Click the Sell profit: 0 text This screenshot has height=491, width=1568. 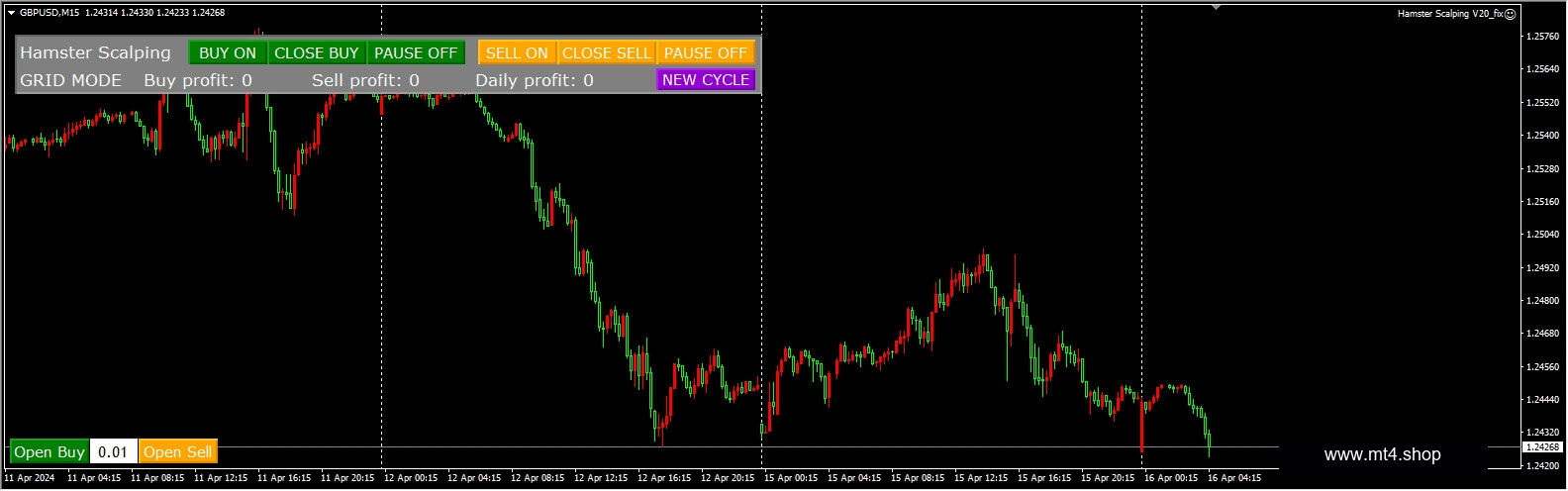[365, 80]
